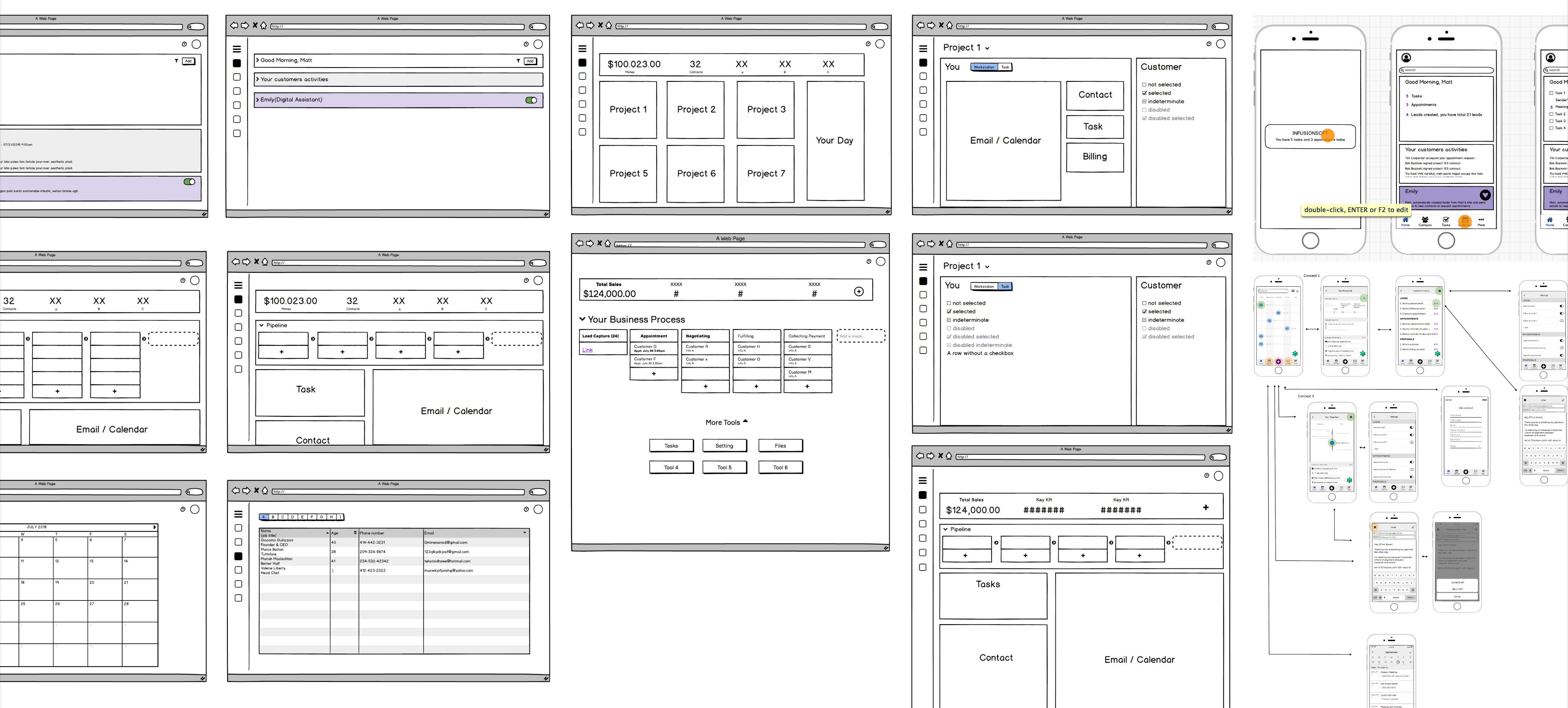Click hamburger menu in Good Morning, Matt page
This screenshot has width=1568, height=708.
pos(237,50)
